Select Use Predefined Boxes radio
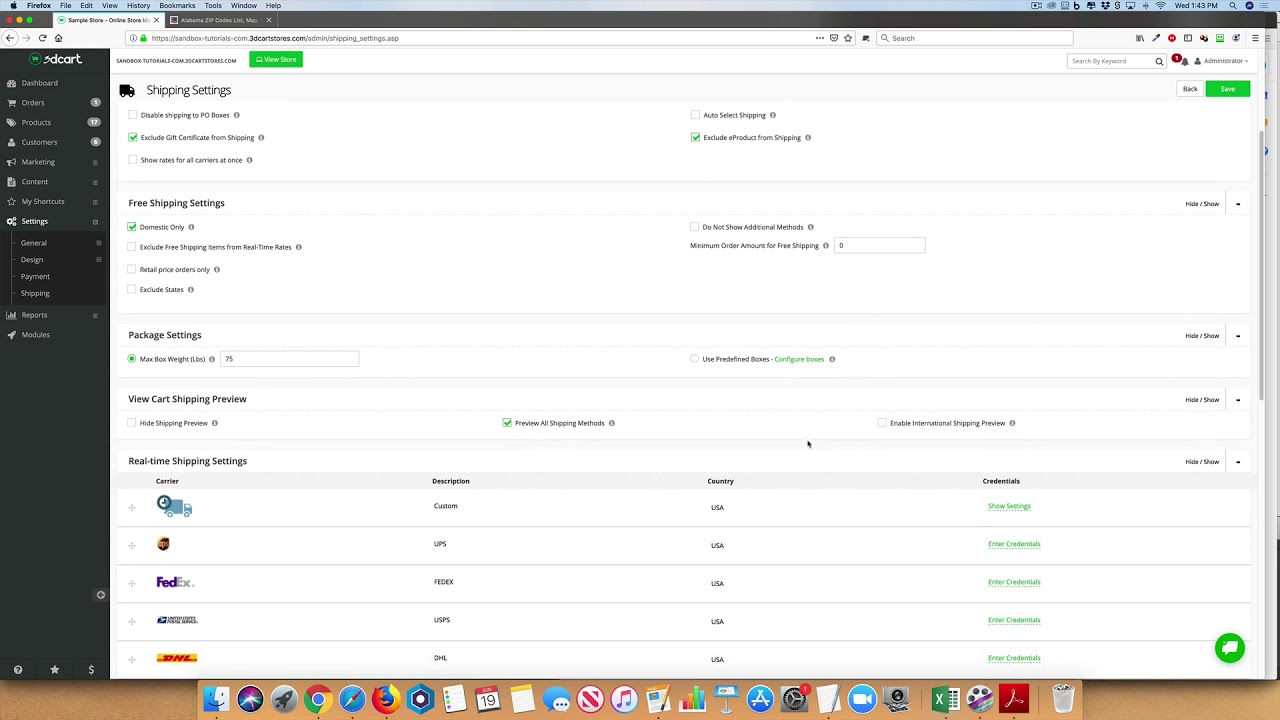 click(695, 359)
